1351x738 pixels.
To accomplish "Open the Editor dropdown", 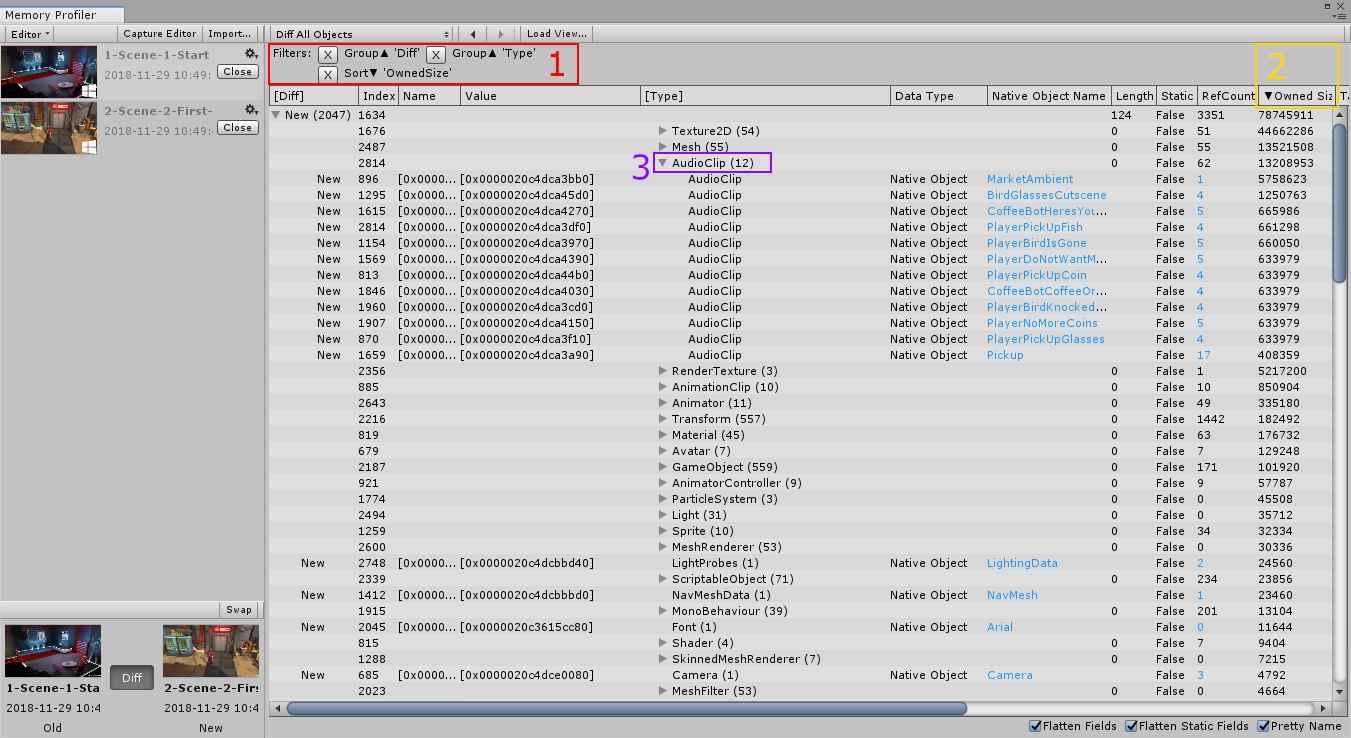I will coord(28,33).
